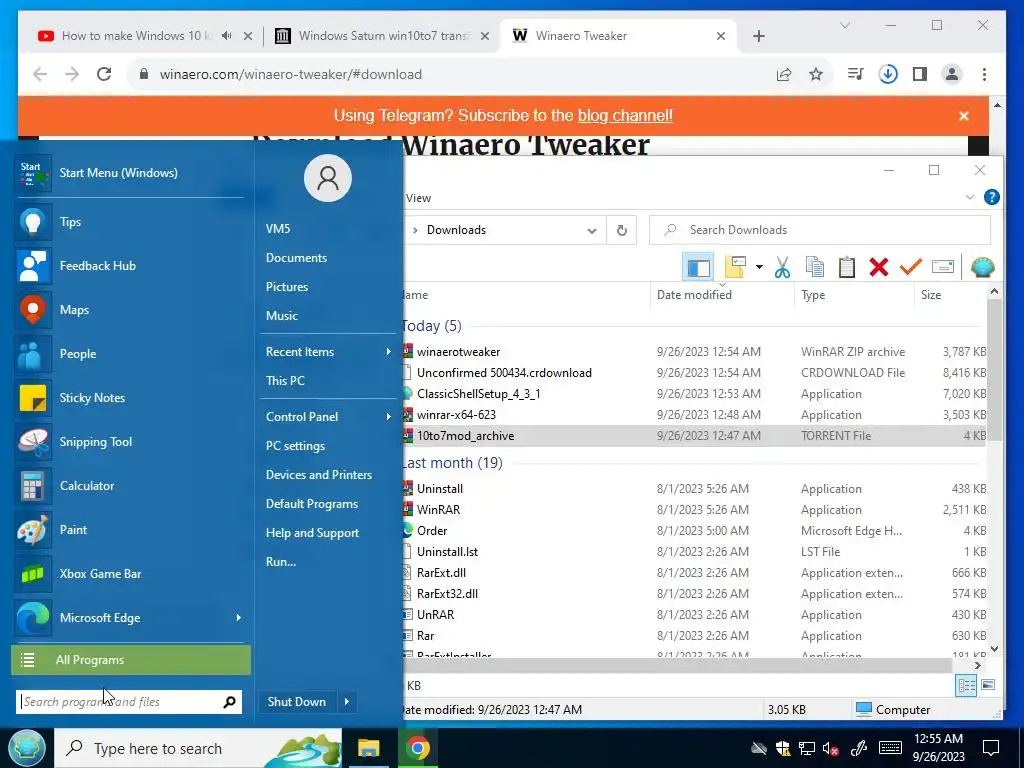Image resolution: width=1024 pixels, height=768 pixels.
Task: Open File Explorer from the taskbar
Action: click(368, 748)
